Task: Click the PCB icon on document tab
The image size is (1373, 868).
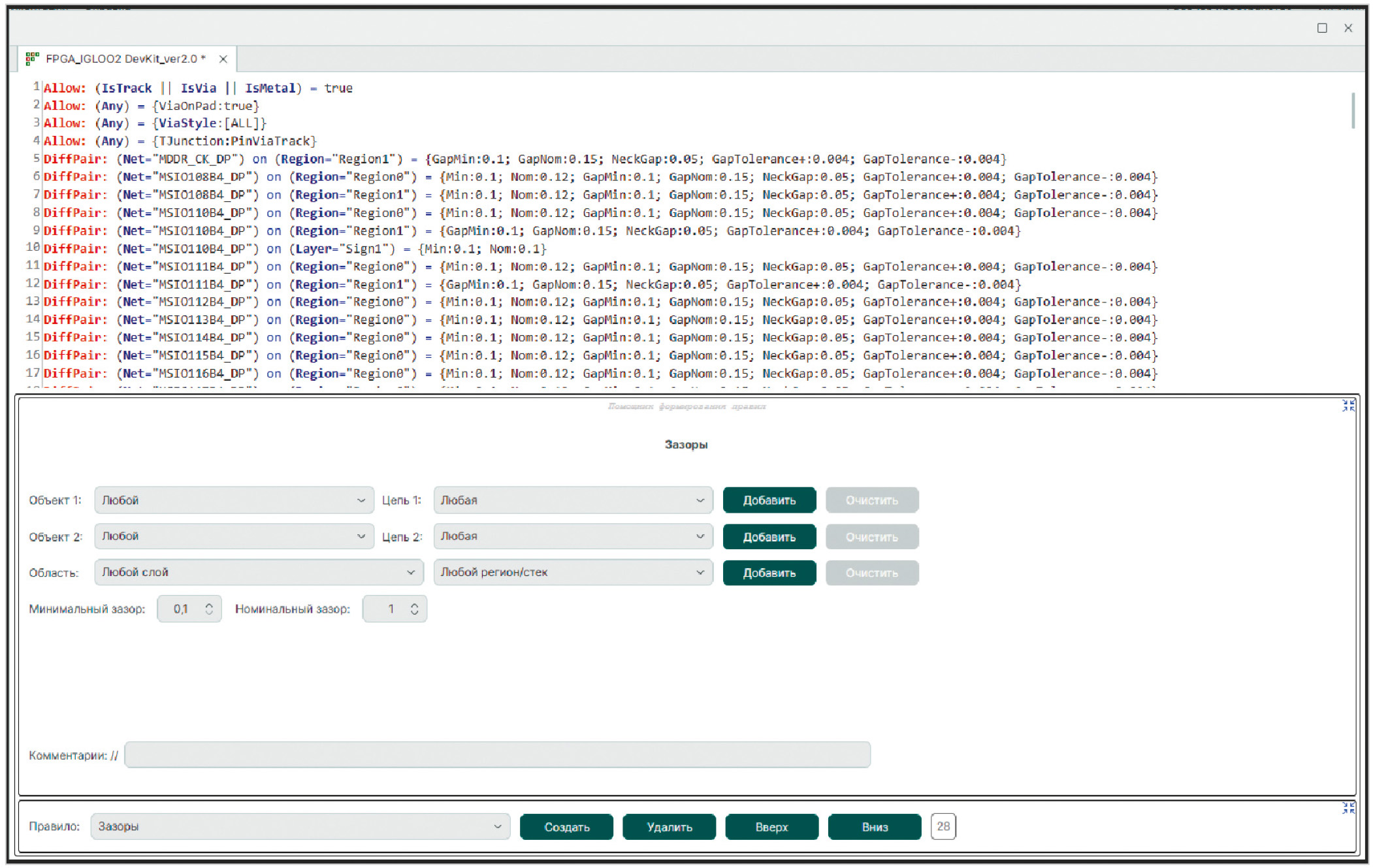Action: tap(32, 59)
